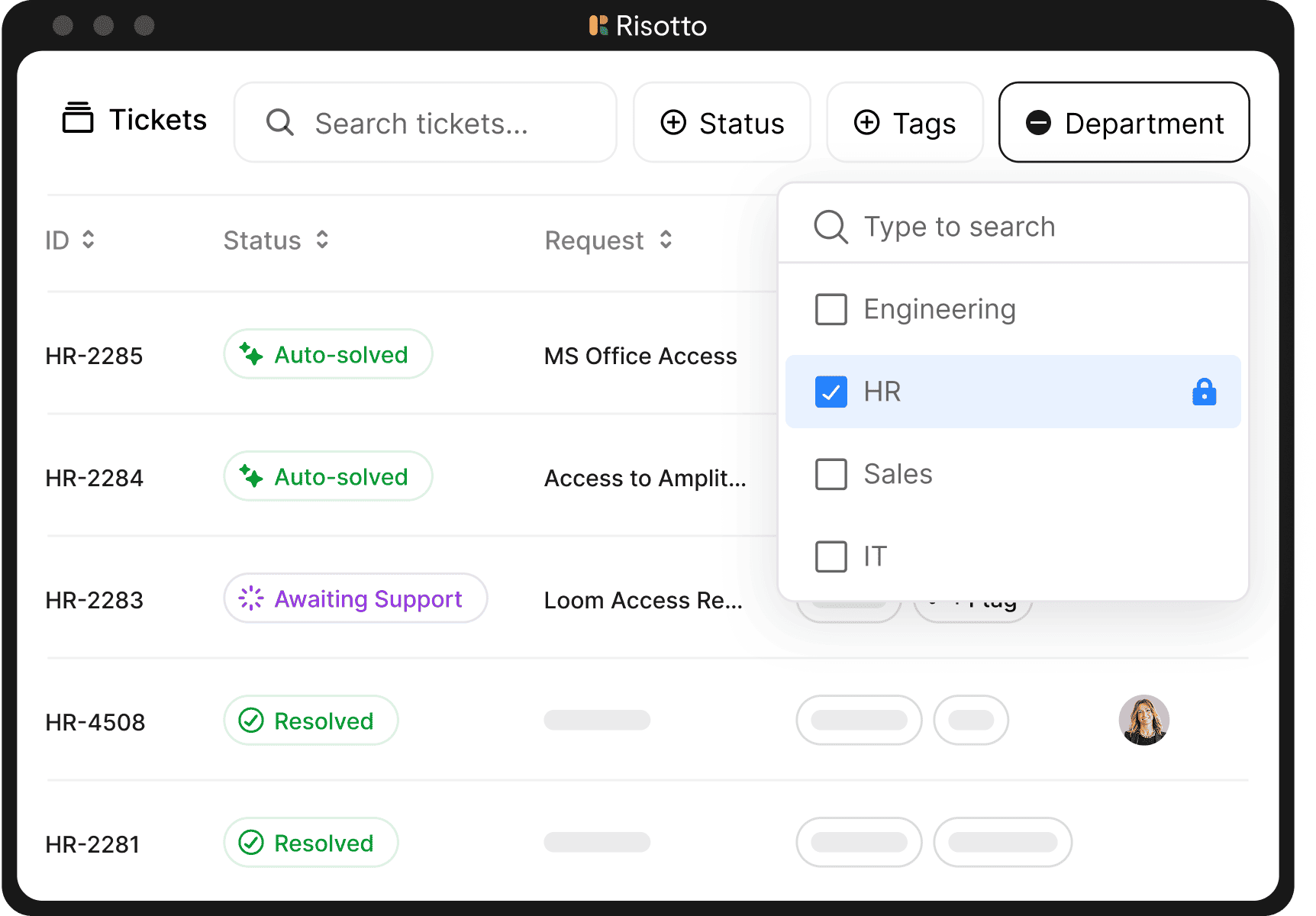Screen dimensions: 1316x916
Task: Toggle the Status column sort arrows
Action: tap(322, 240)
